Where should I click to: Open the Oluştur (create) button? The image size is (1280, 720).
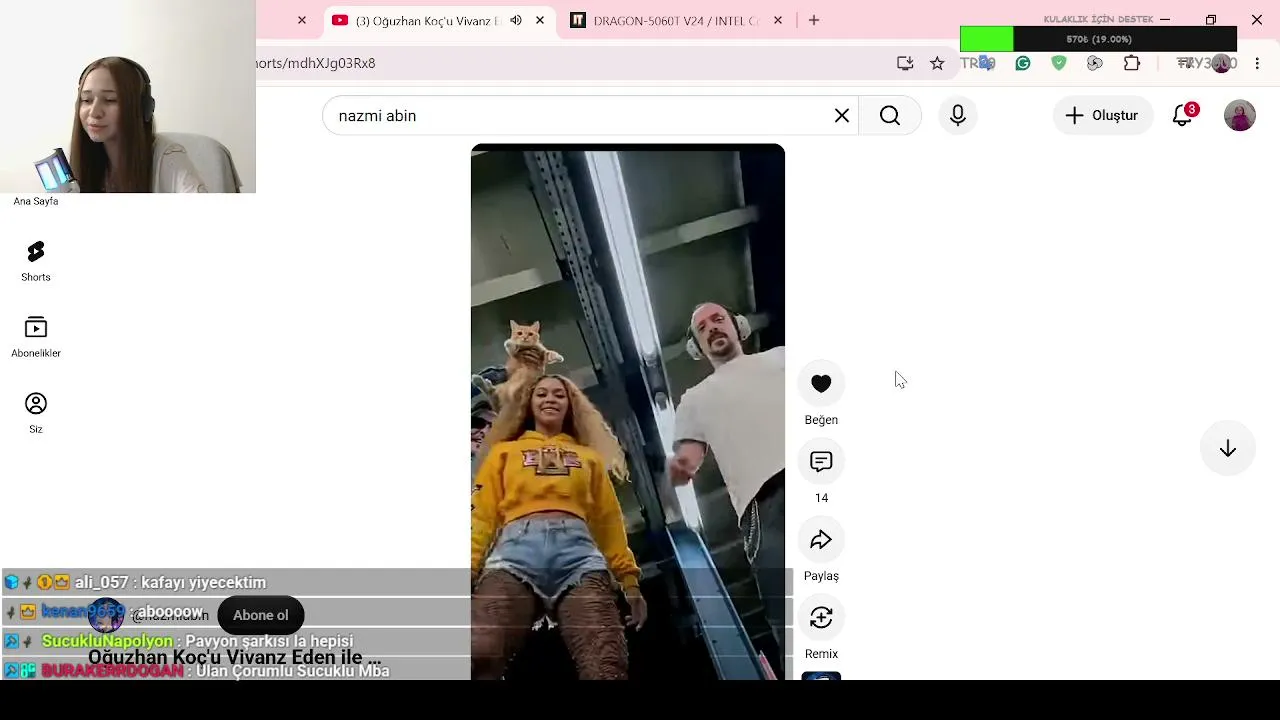pyautogui.click(x=1102, y=116)
